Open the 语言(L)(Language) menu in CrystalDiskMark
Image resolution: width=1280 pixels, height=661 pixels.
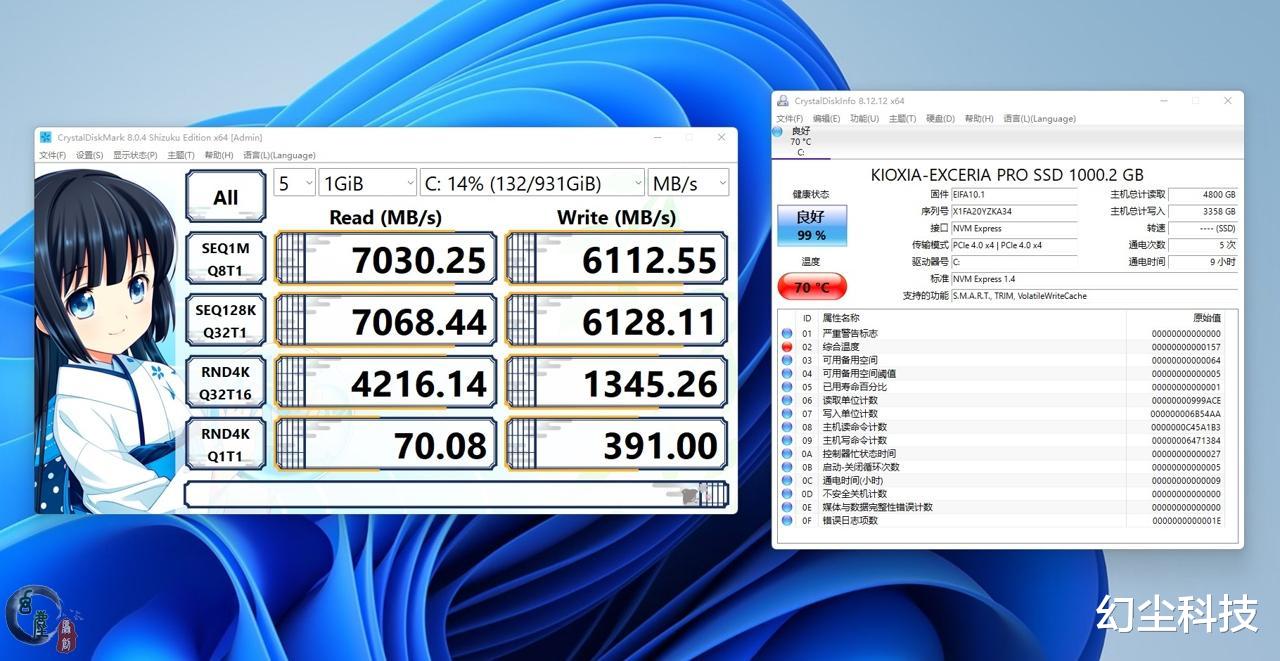(282, 155)
